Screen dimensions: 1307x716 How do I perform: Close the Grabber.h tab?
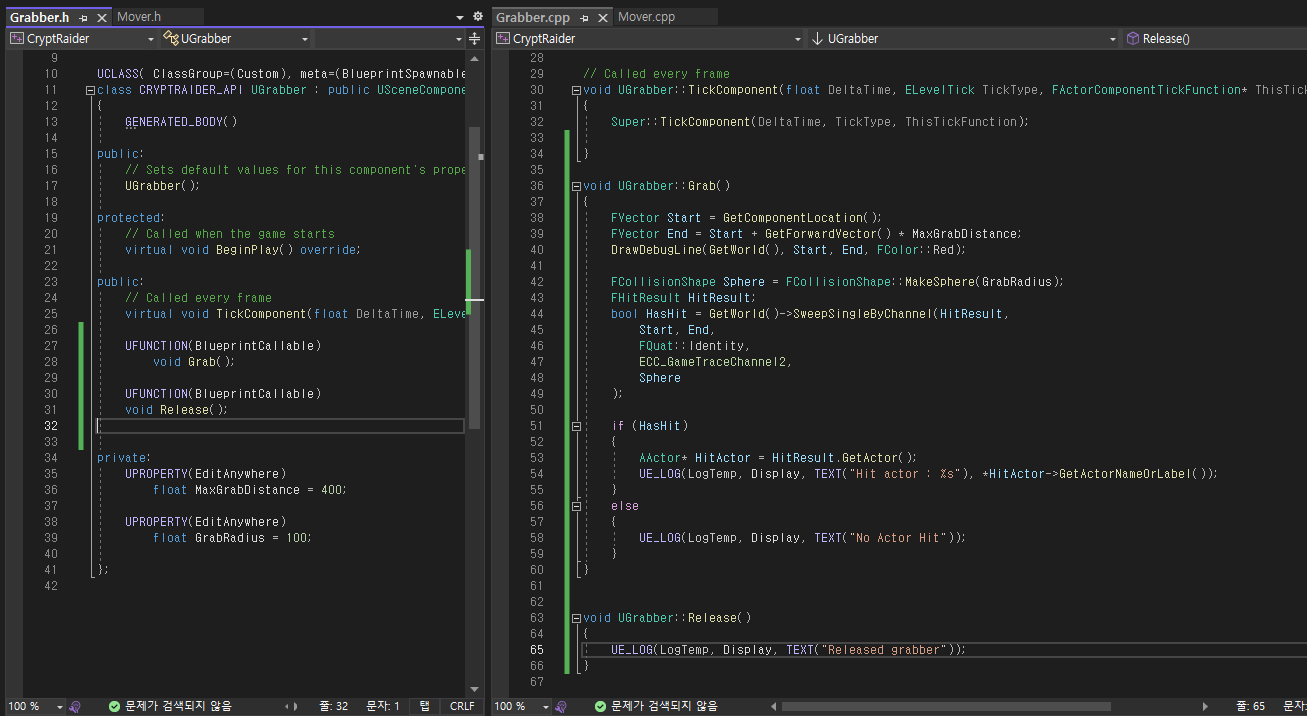101,18
